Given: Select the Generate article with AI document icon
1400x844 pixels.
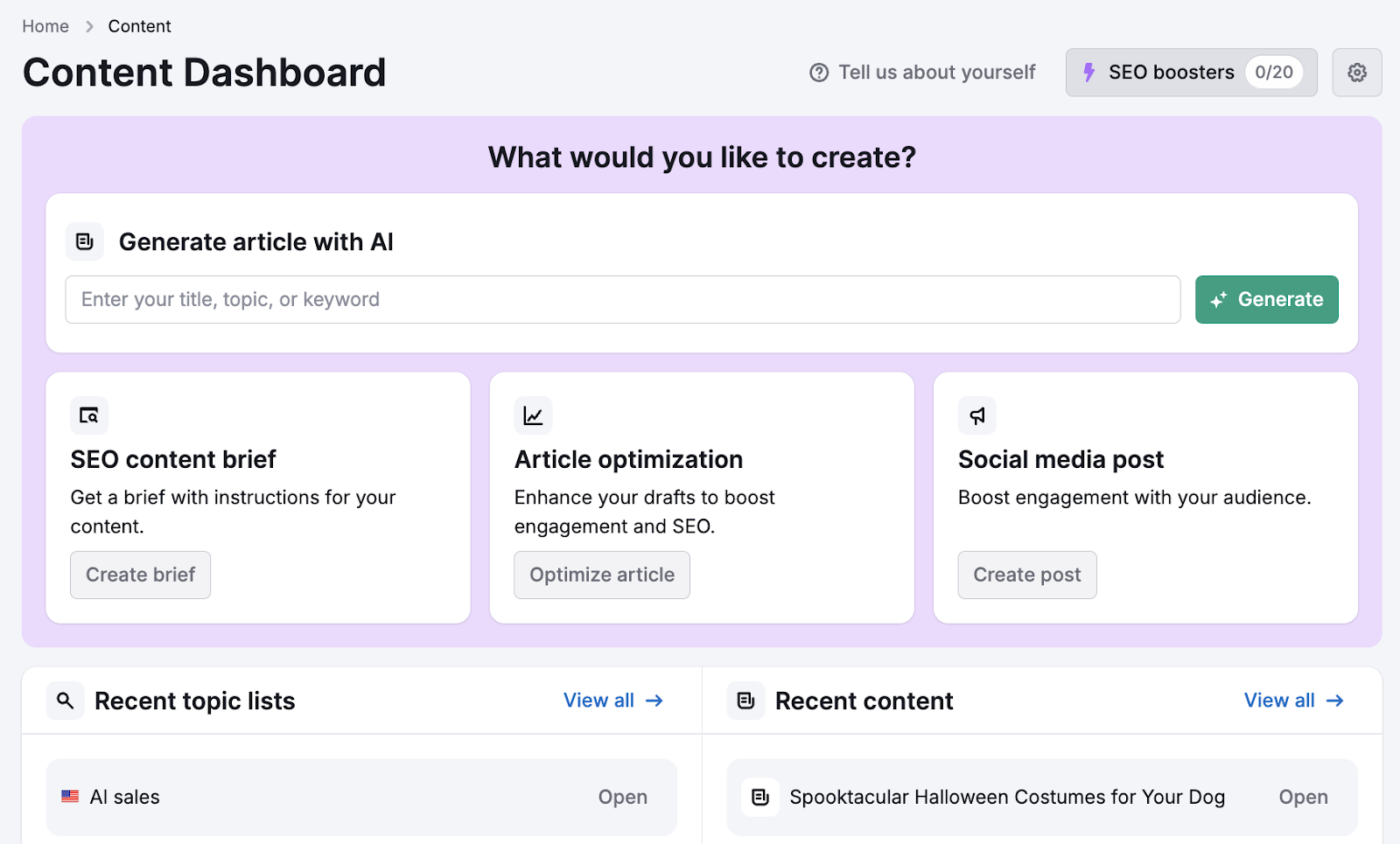Looking at the screenshot, I should click(84, 241).
